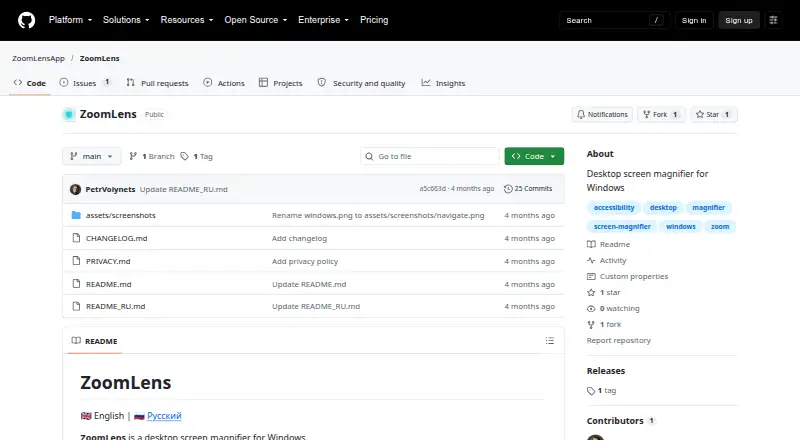Open the Activity link in About

pos(607,260)
